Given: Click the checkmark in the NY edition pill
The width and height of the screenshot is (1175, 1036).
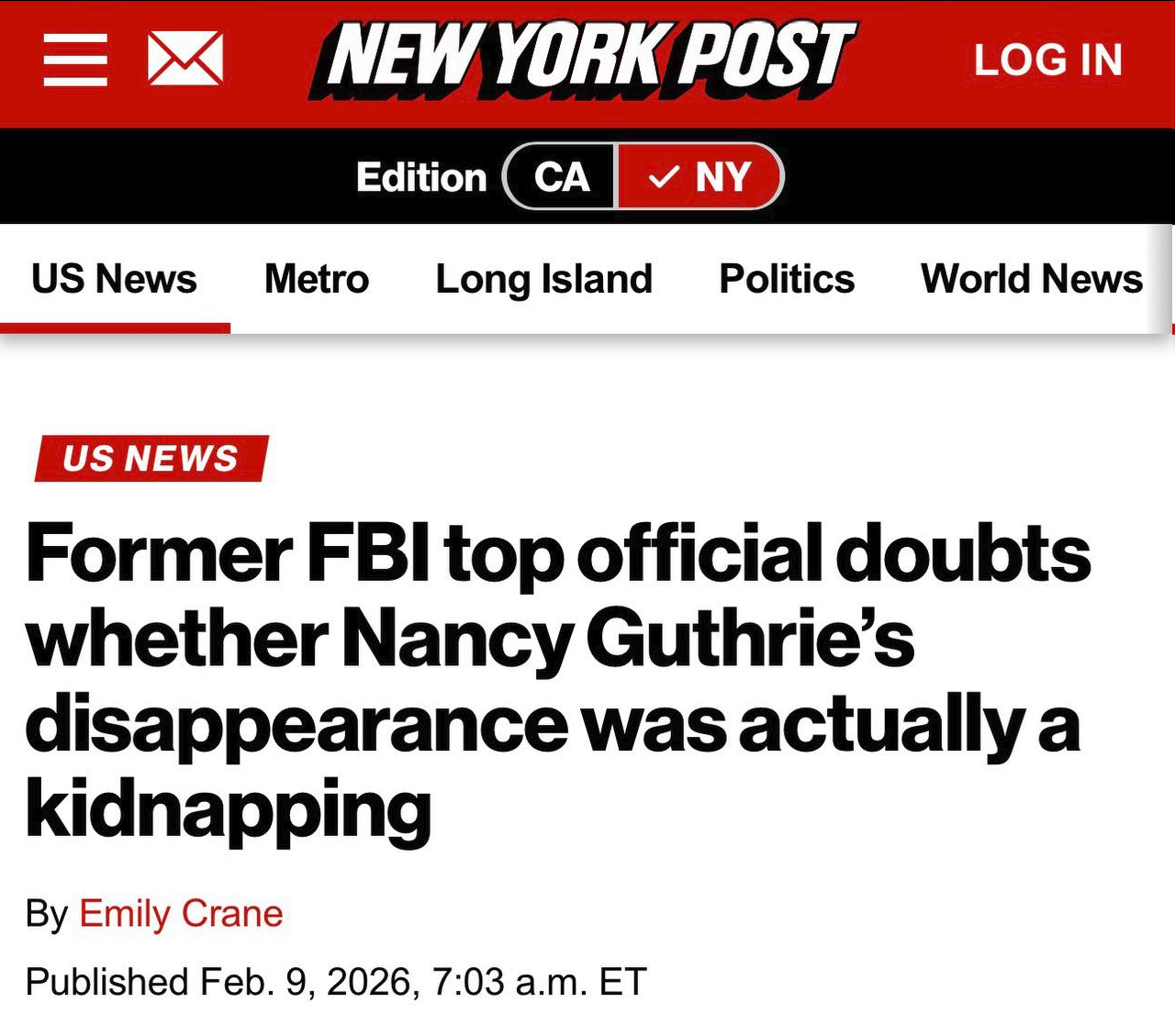Looking at the screenshot, I should 663,177.
